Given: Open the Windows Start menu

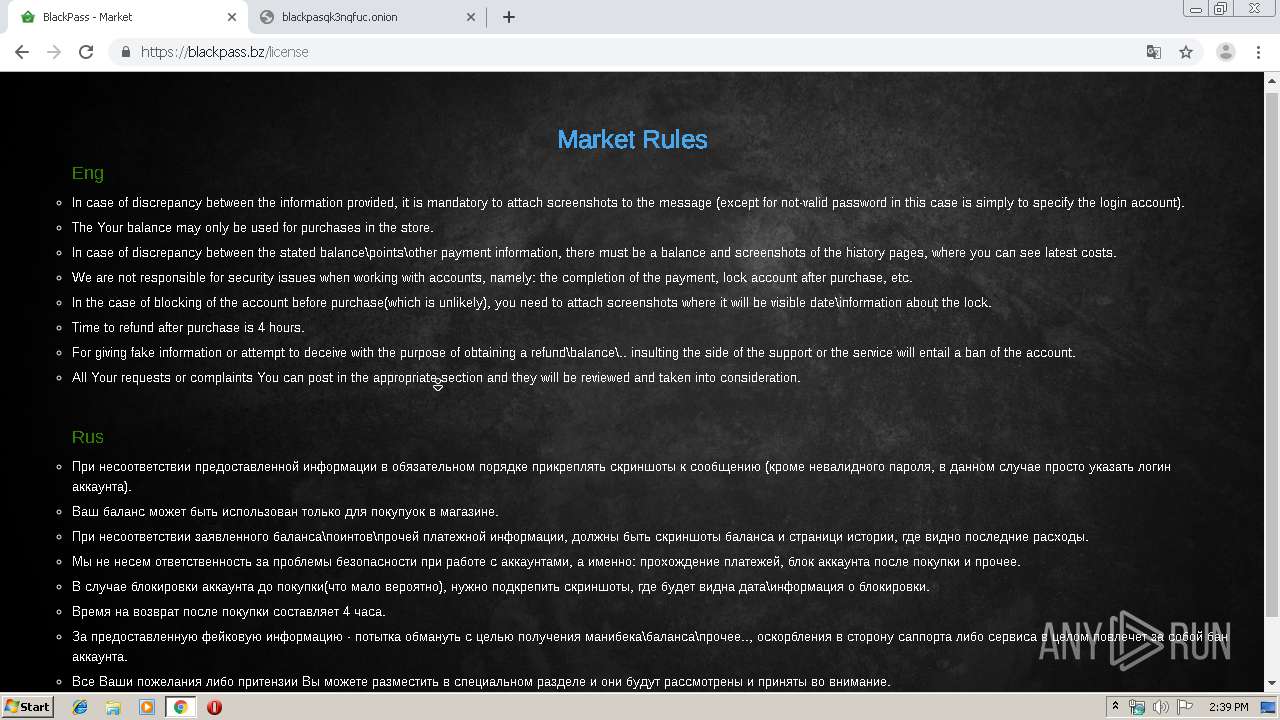Looking at the screenshot, I should [27, 706].
